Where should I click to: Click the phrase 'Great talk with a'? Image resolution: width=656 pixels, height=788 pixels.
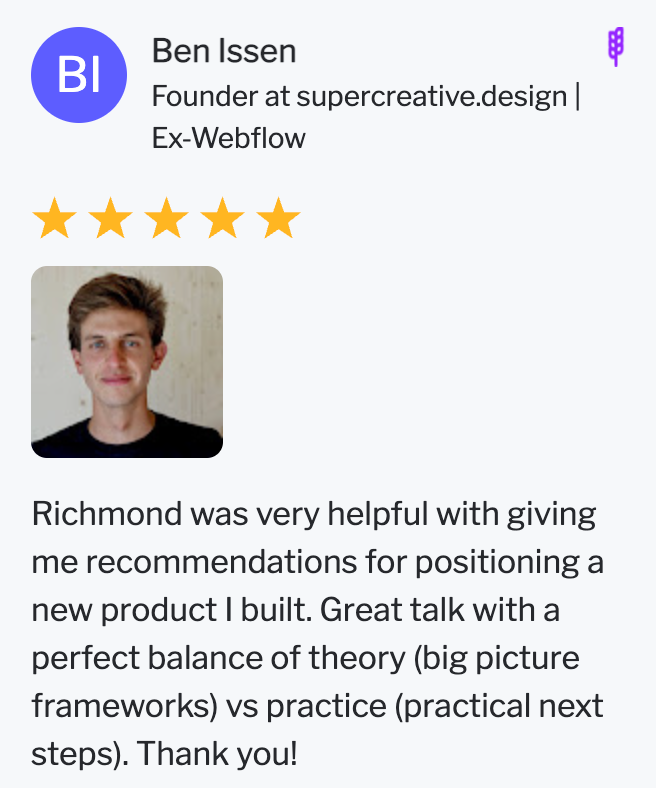440,610
